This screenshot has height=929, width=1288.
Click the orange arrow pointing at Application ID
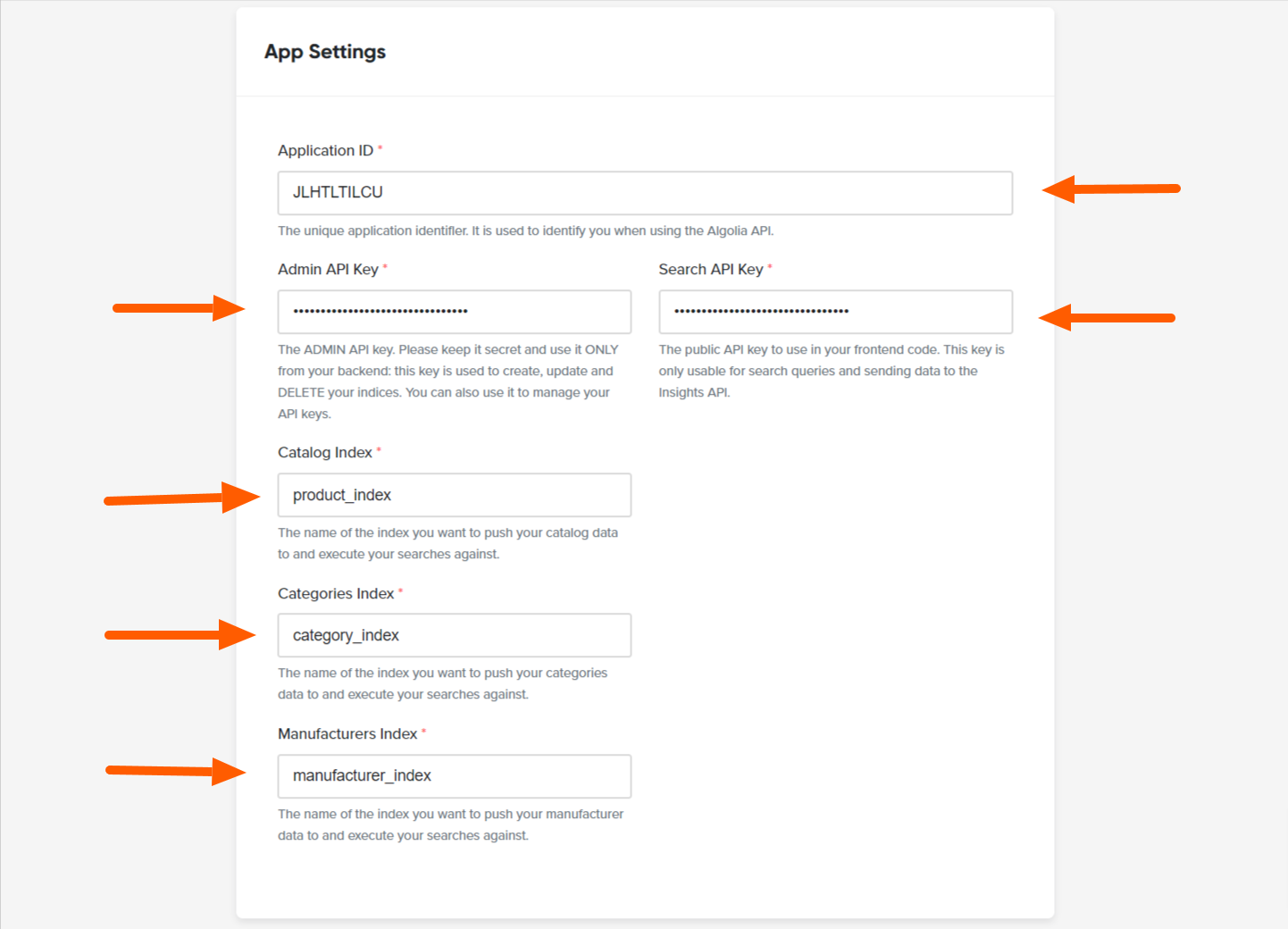pos(1111,188)
